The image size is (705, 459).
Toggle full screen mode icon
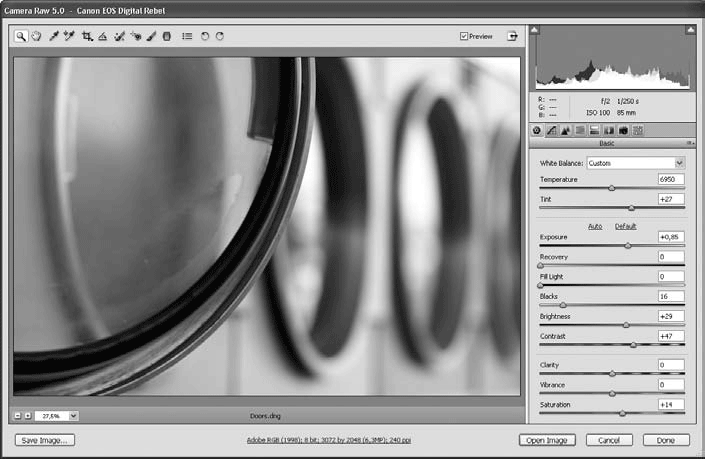coord(512,36)
